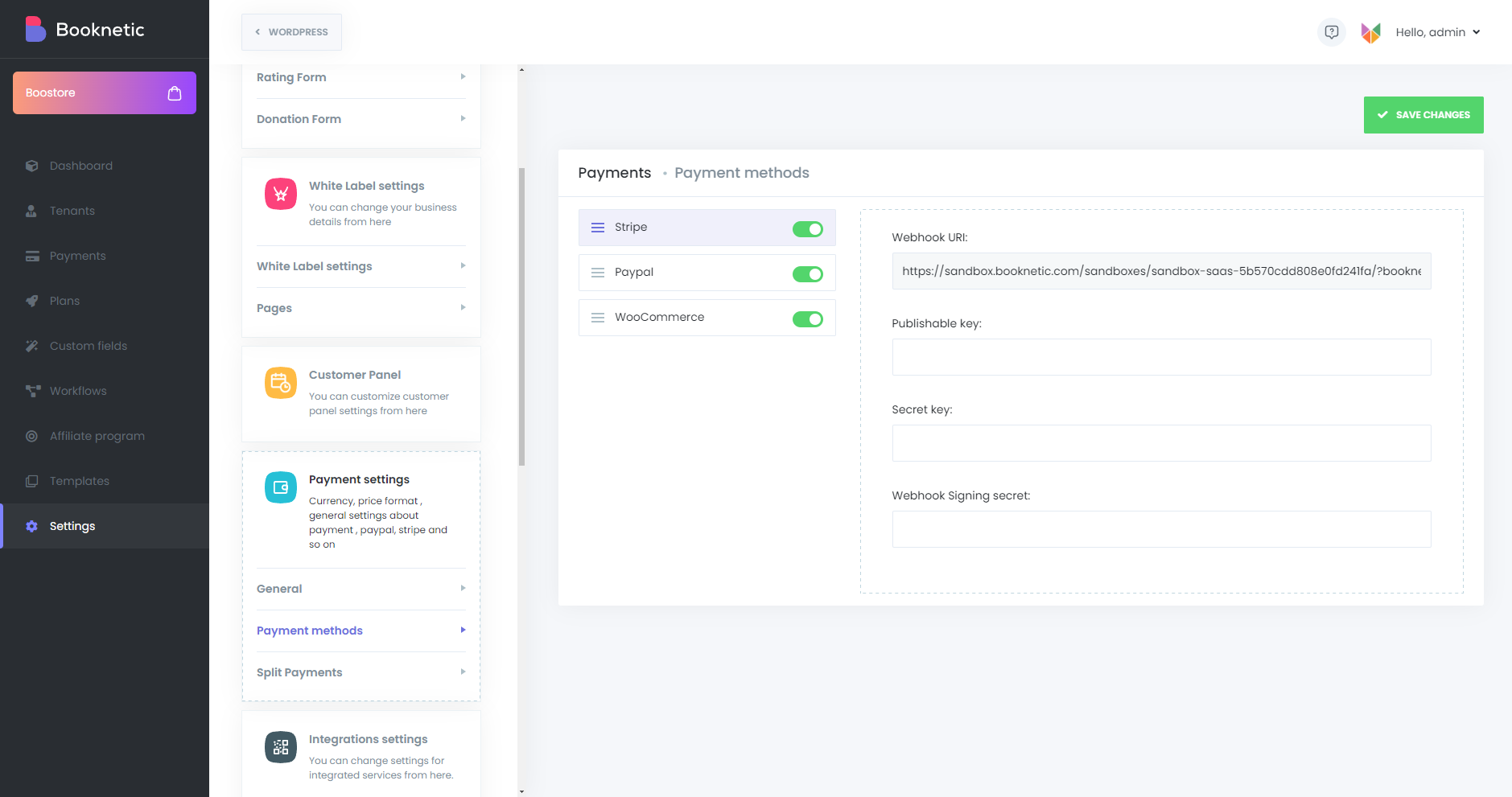The width and height of the screenshot is (1512, 797).
Task: Grab the Paypal drag handle icon
Action: (598, 273)
